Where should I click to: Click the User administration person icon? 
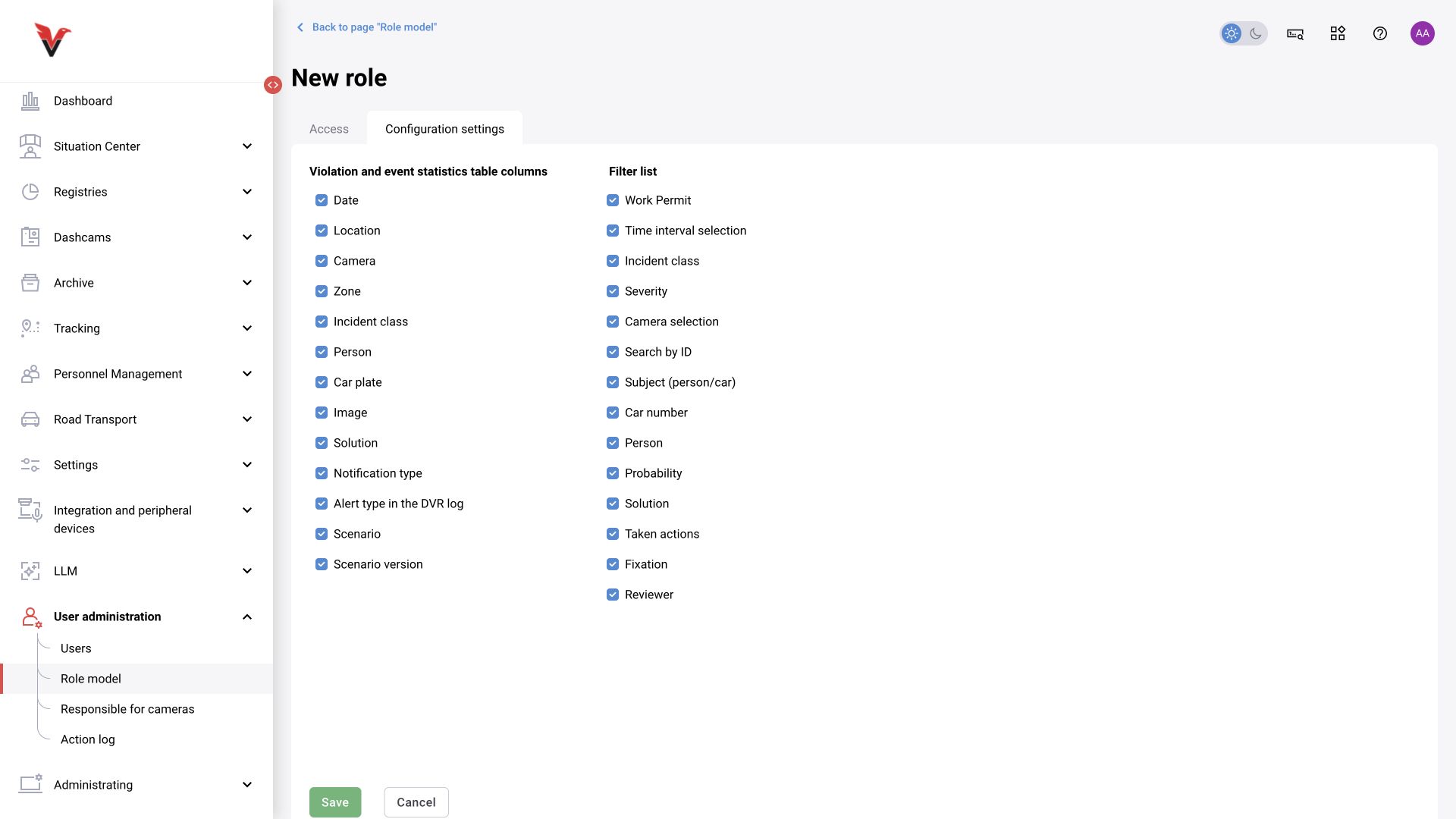point(31,617)
